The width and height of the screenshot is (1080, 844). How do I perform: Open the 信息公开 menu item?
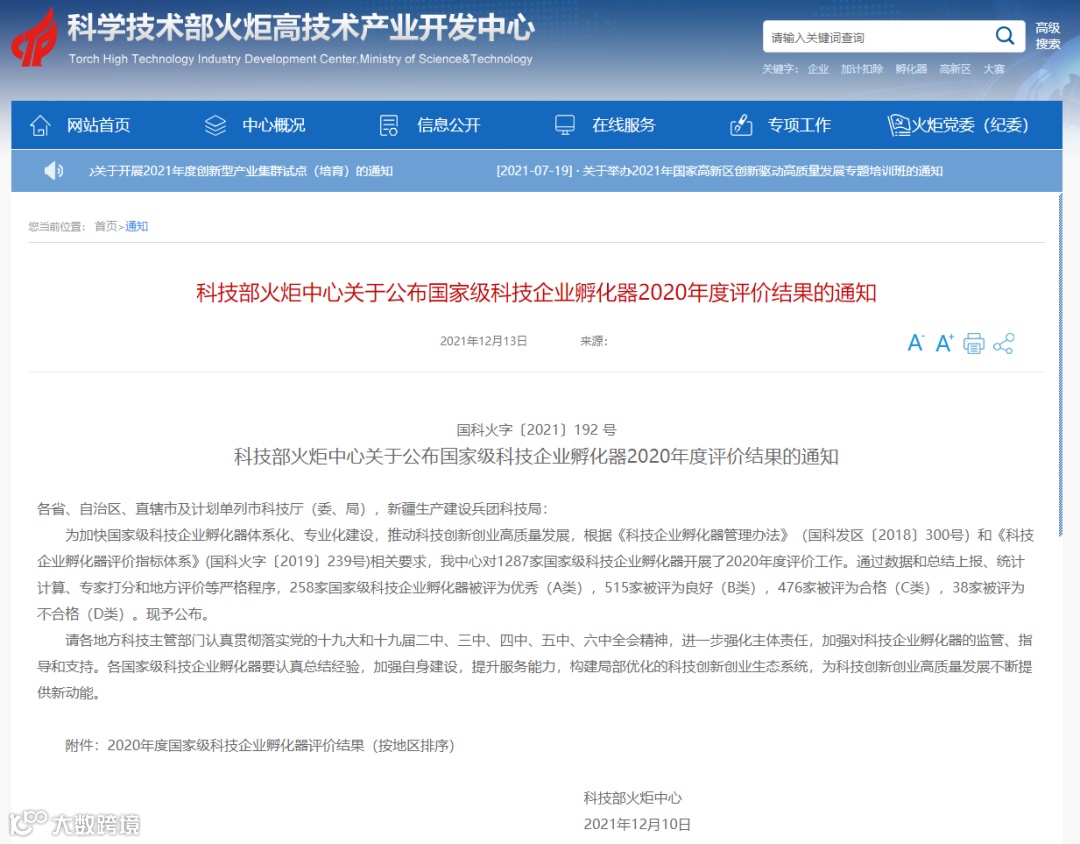pyautogui.click(x=448, y=125)
